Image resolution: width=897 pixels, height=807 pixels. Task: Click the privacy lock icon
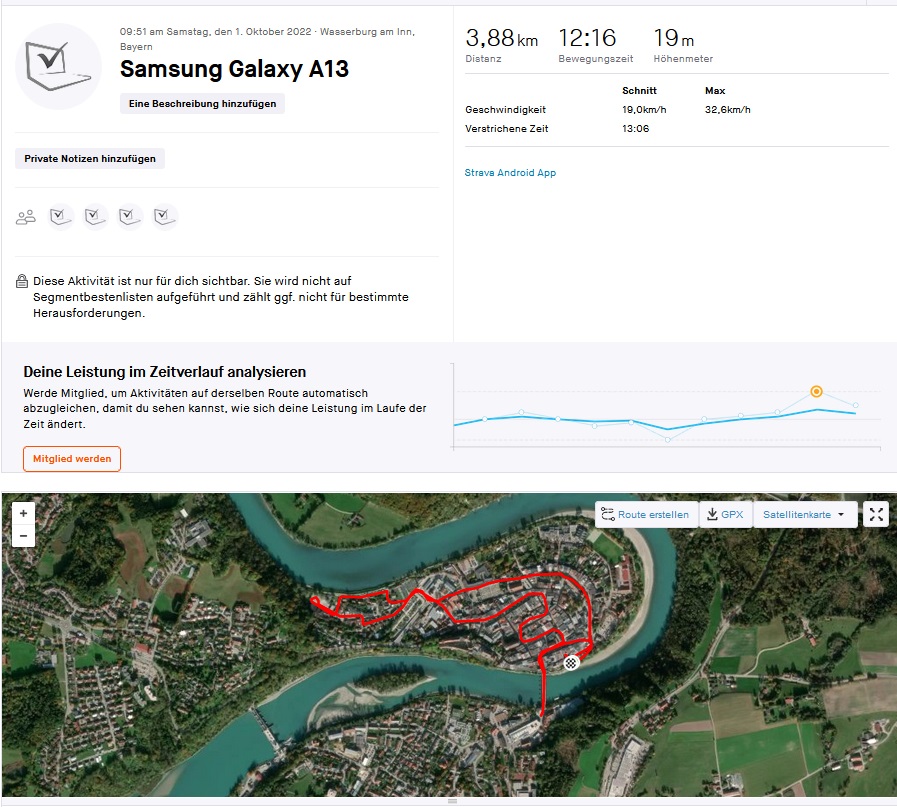pos(22,282)
